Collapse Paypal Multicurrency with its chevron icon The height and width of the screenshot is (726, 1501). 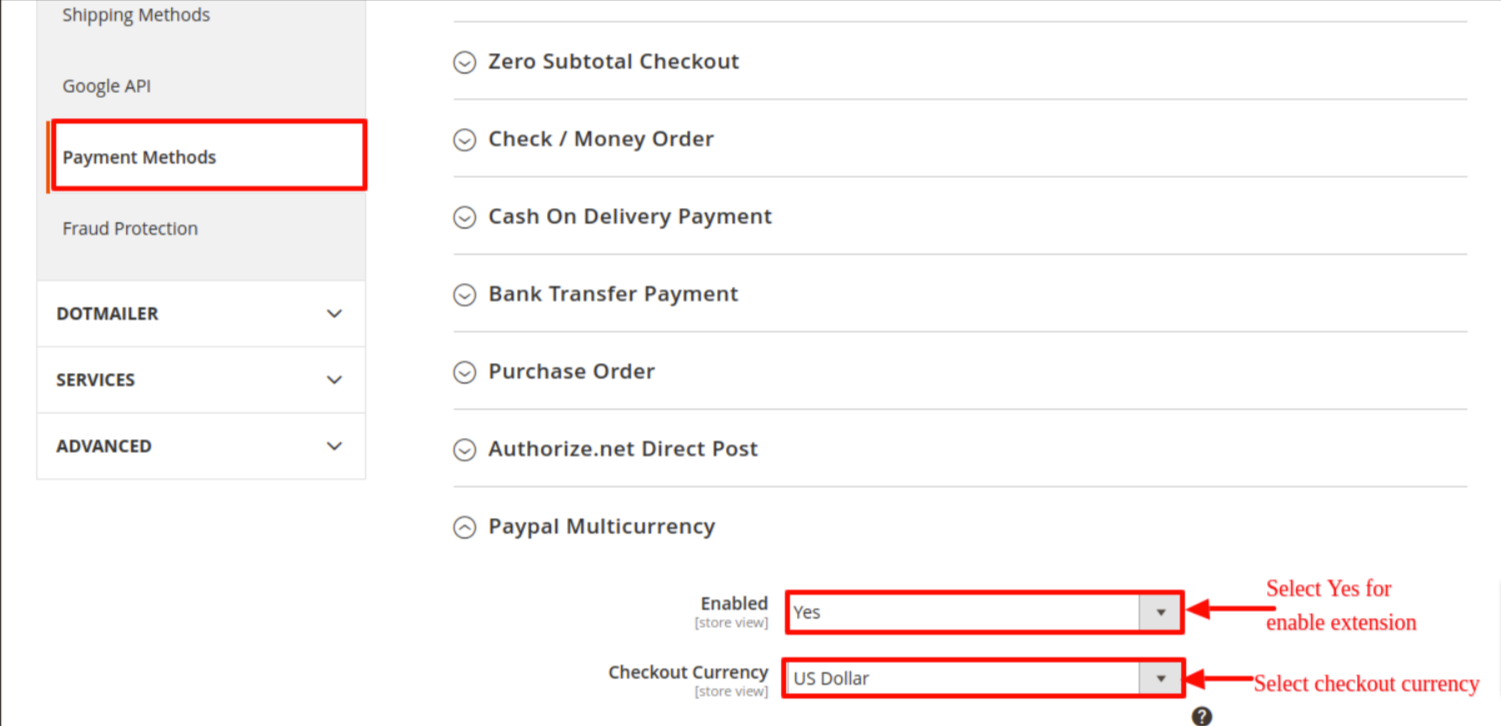(464, 527)
